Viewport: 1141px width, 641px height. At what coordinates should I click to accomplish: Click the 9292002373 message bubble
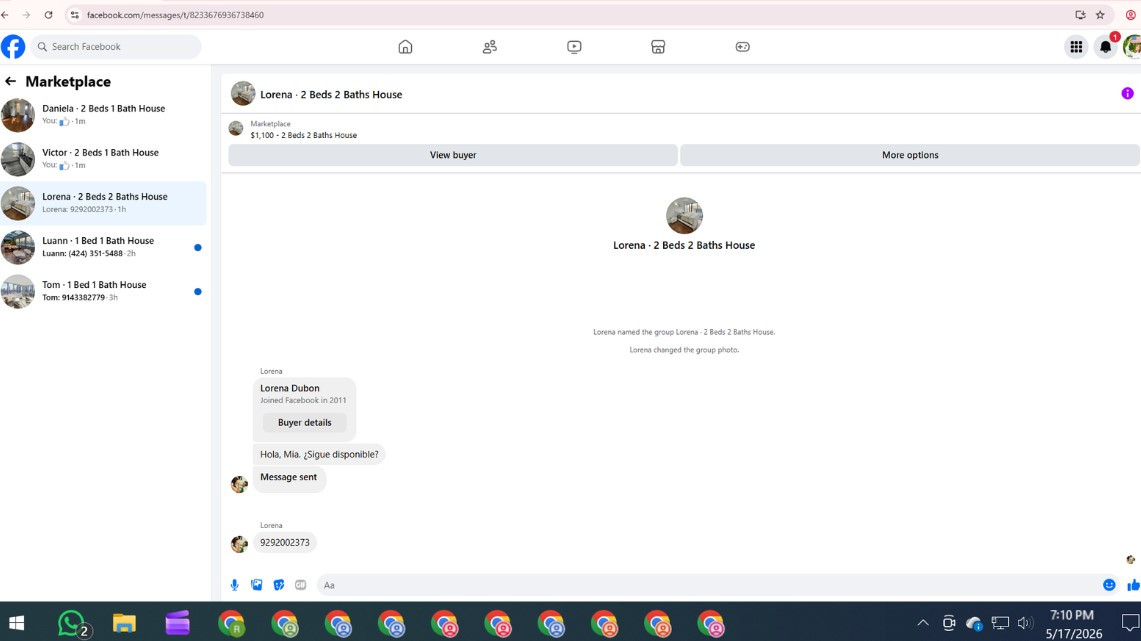[x=285, y=543]
